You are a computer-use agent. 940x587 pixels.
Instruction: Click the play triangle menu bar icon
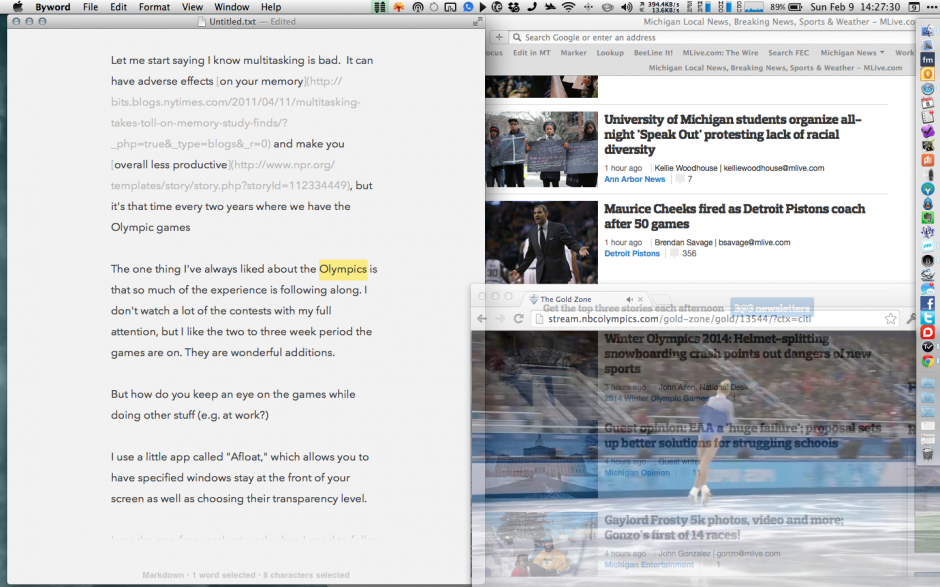(x=483, y=7)
